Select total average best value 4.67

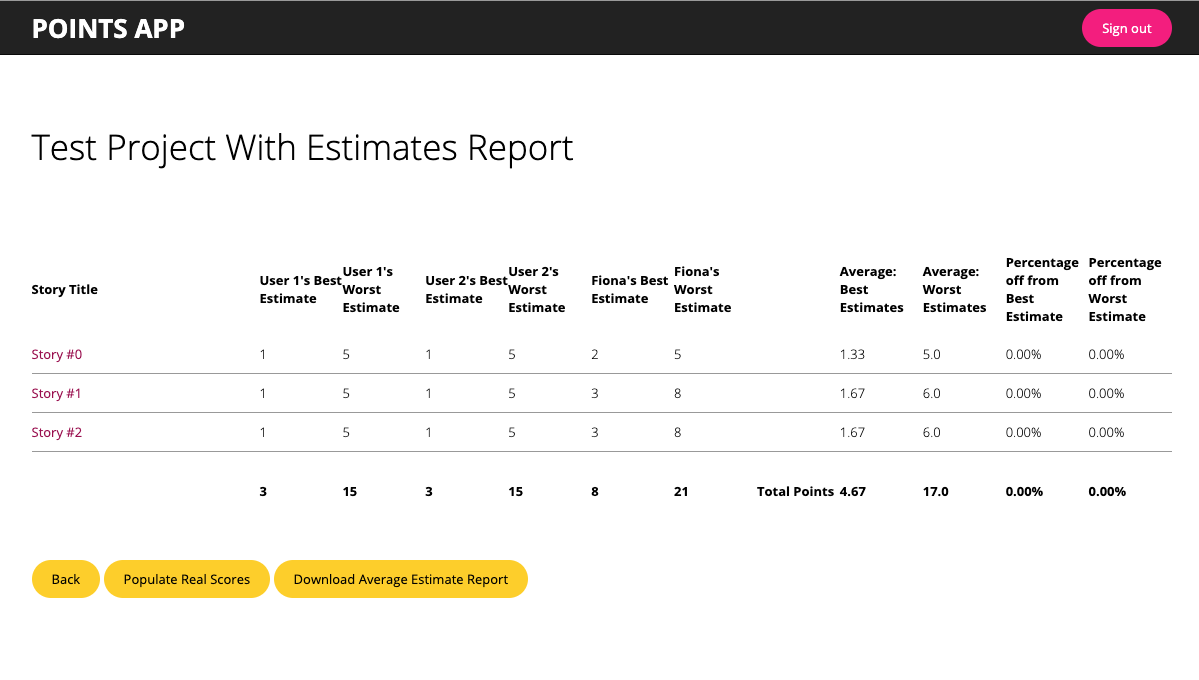853,491
